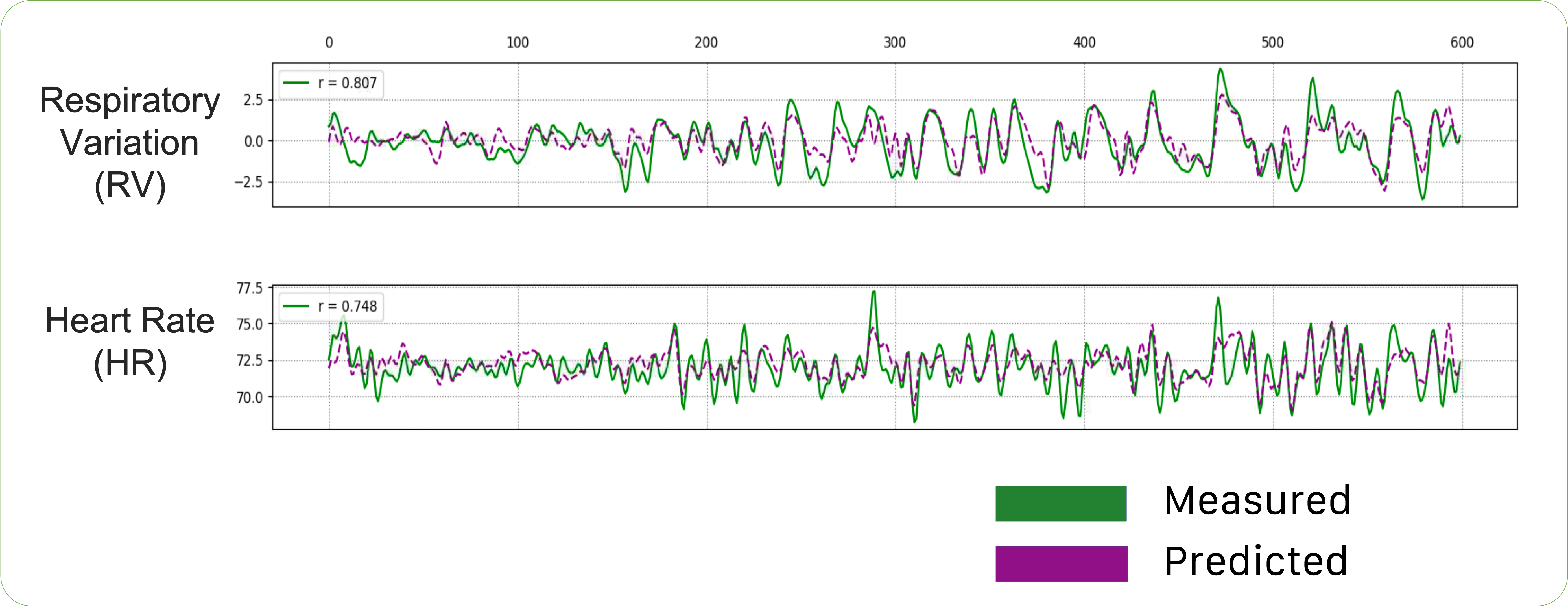Click the green line icon in HR legend
The width and height of the screenshot is (1568, 609).
[296, 306]
